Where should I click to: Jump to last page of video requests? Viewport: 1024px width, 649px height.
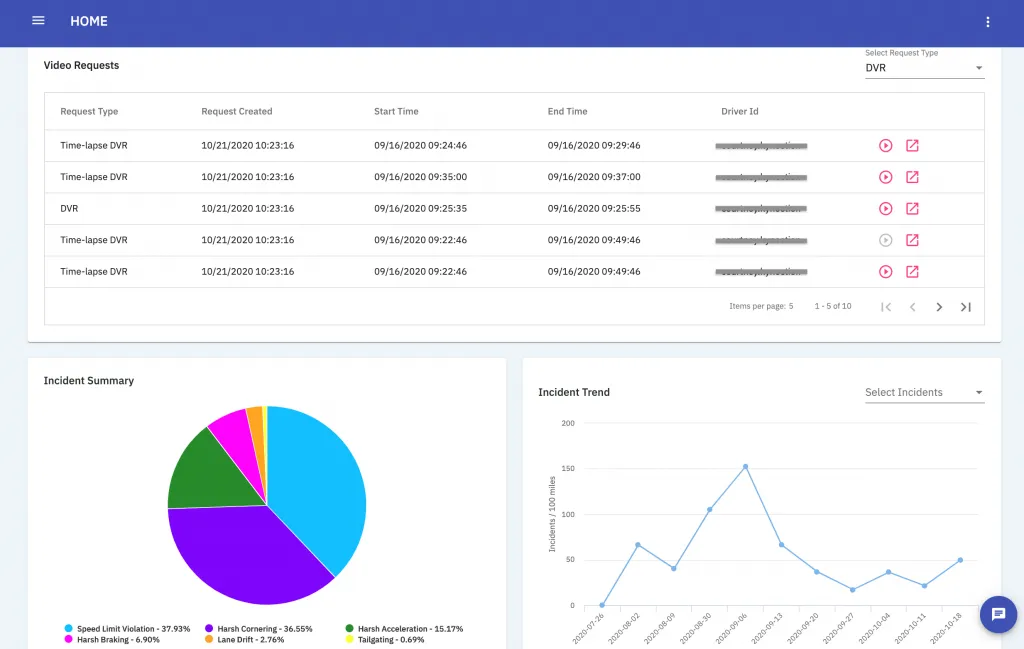[966, 307]
